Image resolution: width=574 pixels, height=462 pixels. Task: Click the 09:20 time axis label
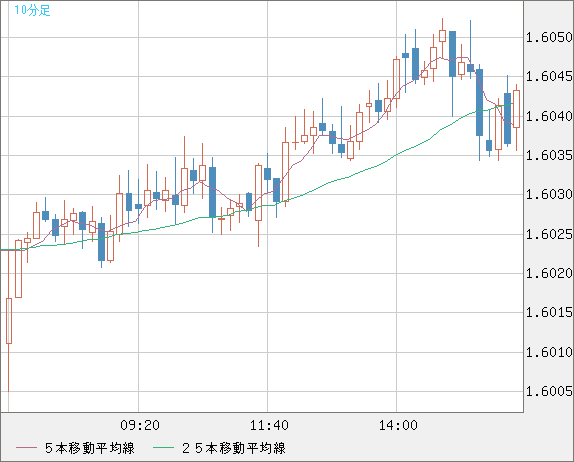click(x=140, y=425)
